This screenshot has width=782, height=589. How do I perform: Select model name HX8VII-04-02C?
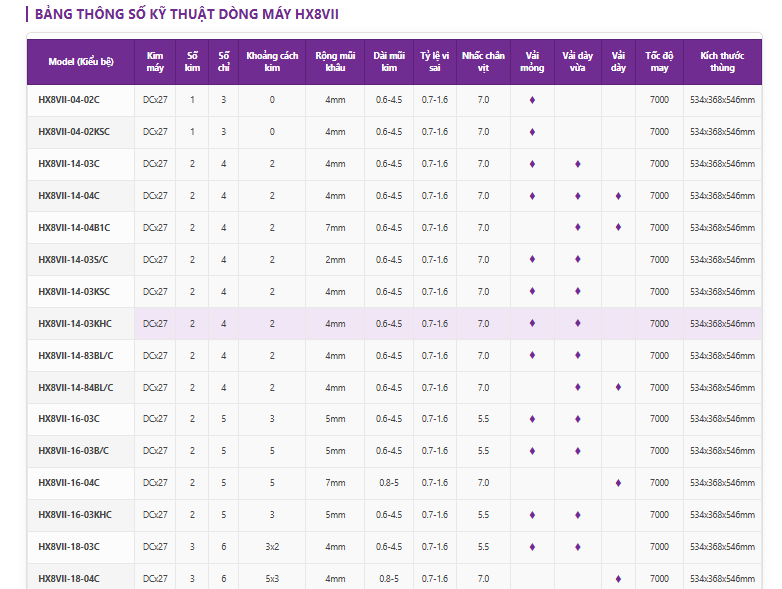pos(69,100)
